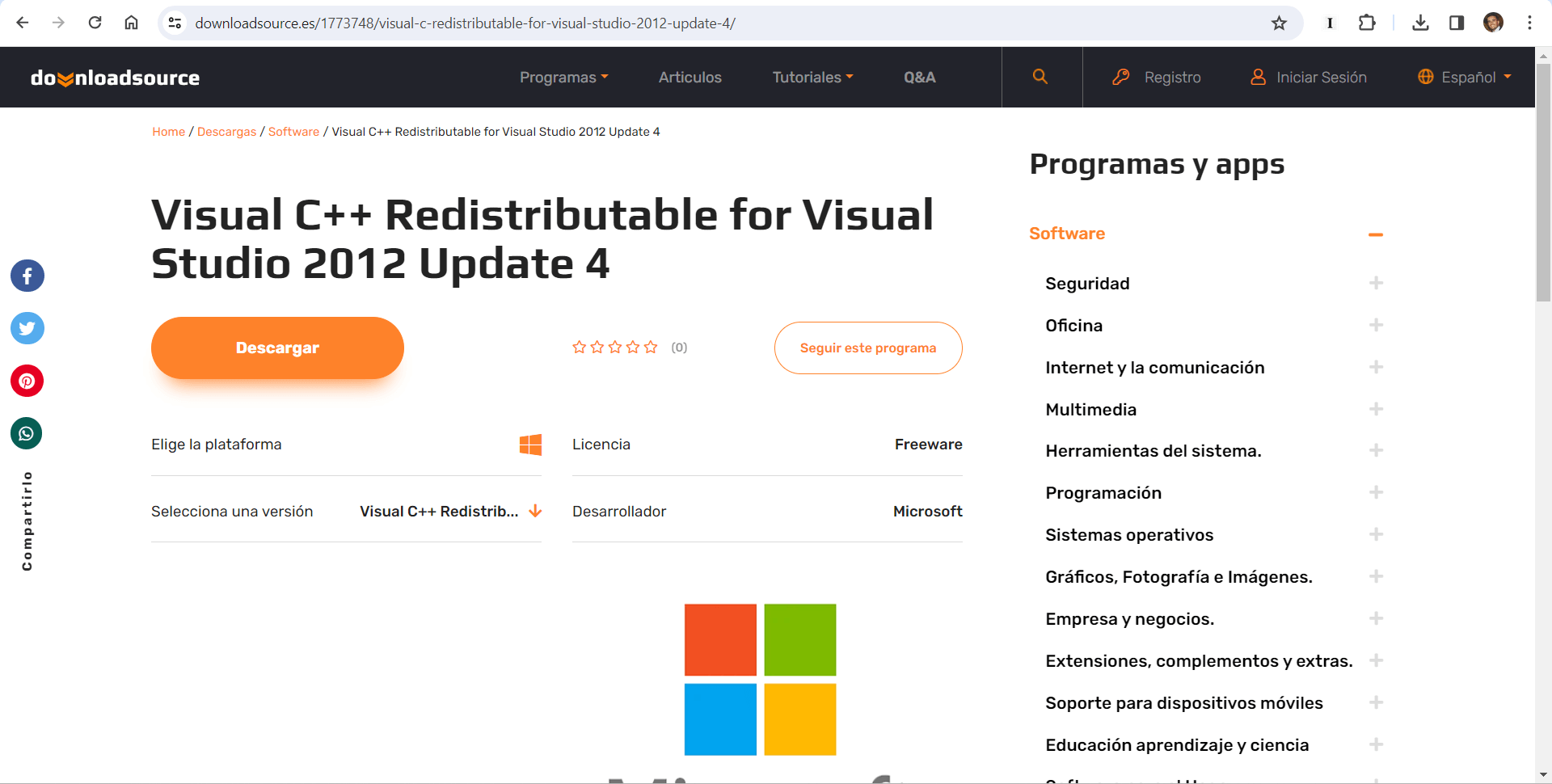Expand the Programación category
1552x784 pixels.
tap(1376, 492)
